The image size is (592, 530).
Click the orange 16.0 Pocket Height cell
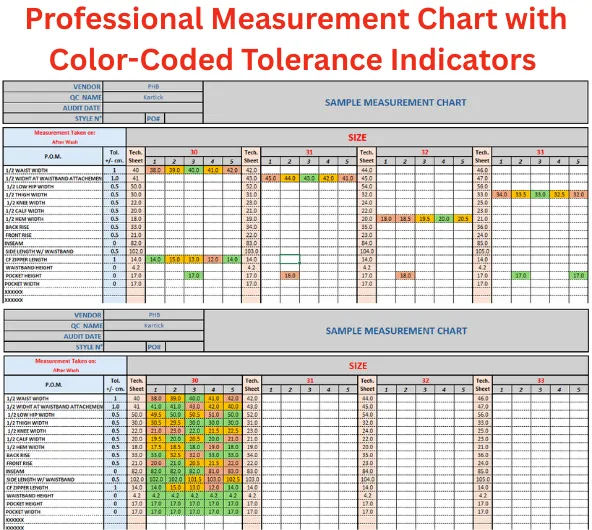(x=290, y=276)
